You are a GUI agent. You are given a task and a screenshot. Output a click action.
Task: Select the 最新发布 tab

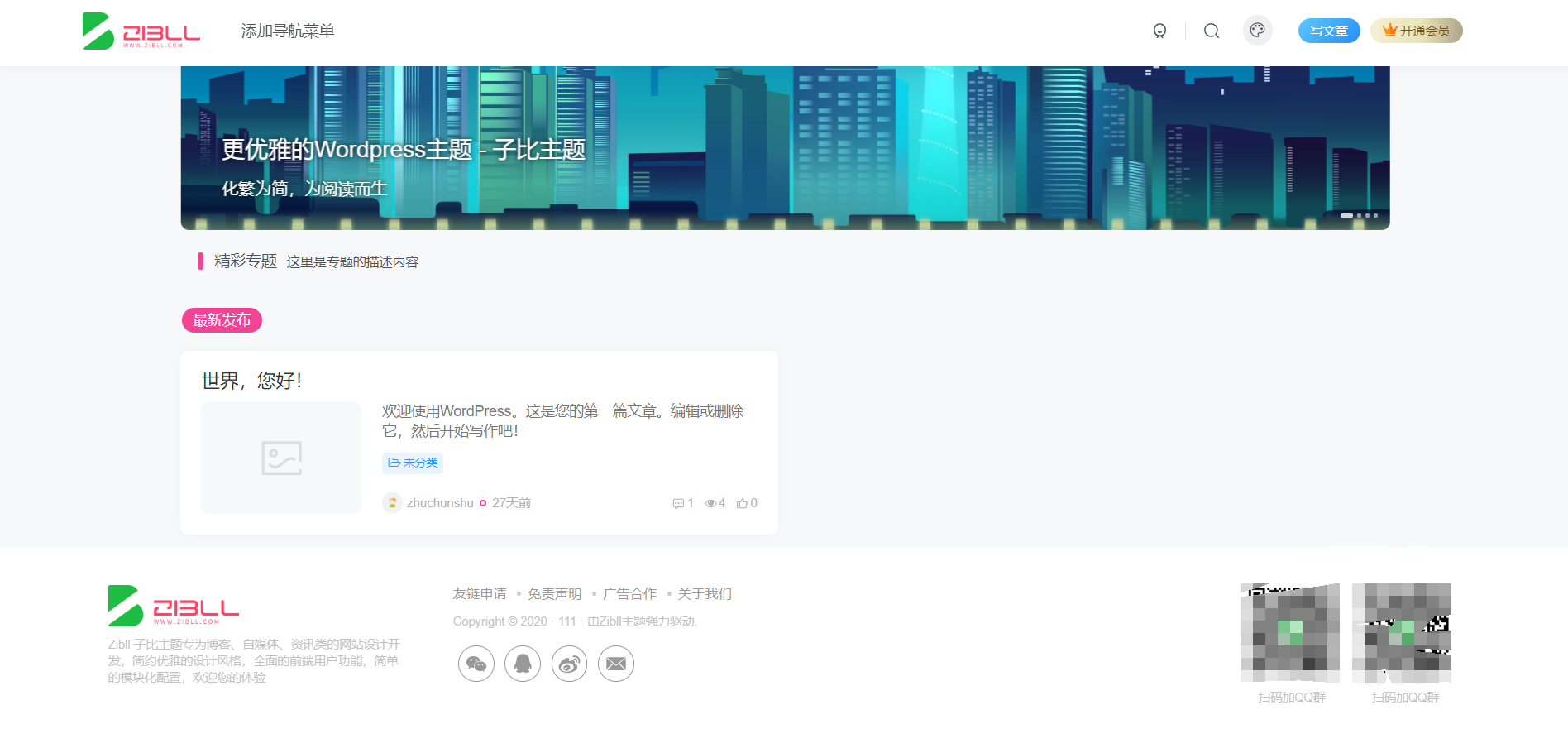pyautogui.click(x=222, y=320)
